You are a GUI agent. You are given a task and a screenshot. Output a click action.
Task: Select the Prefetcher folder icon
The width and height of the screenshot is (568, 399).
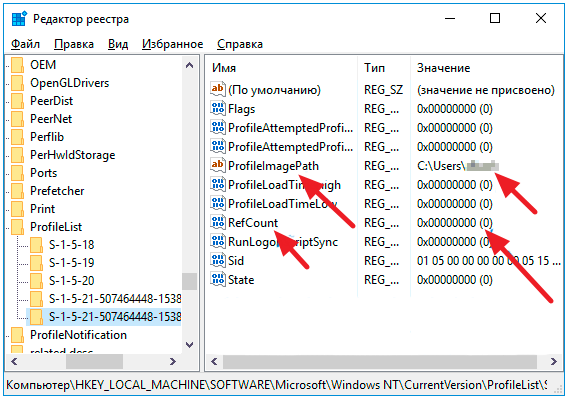(17, 191)
